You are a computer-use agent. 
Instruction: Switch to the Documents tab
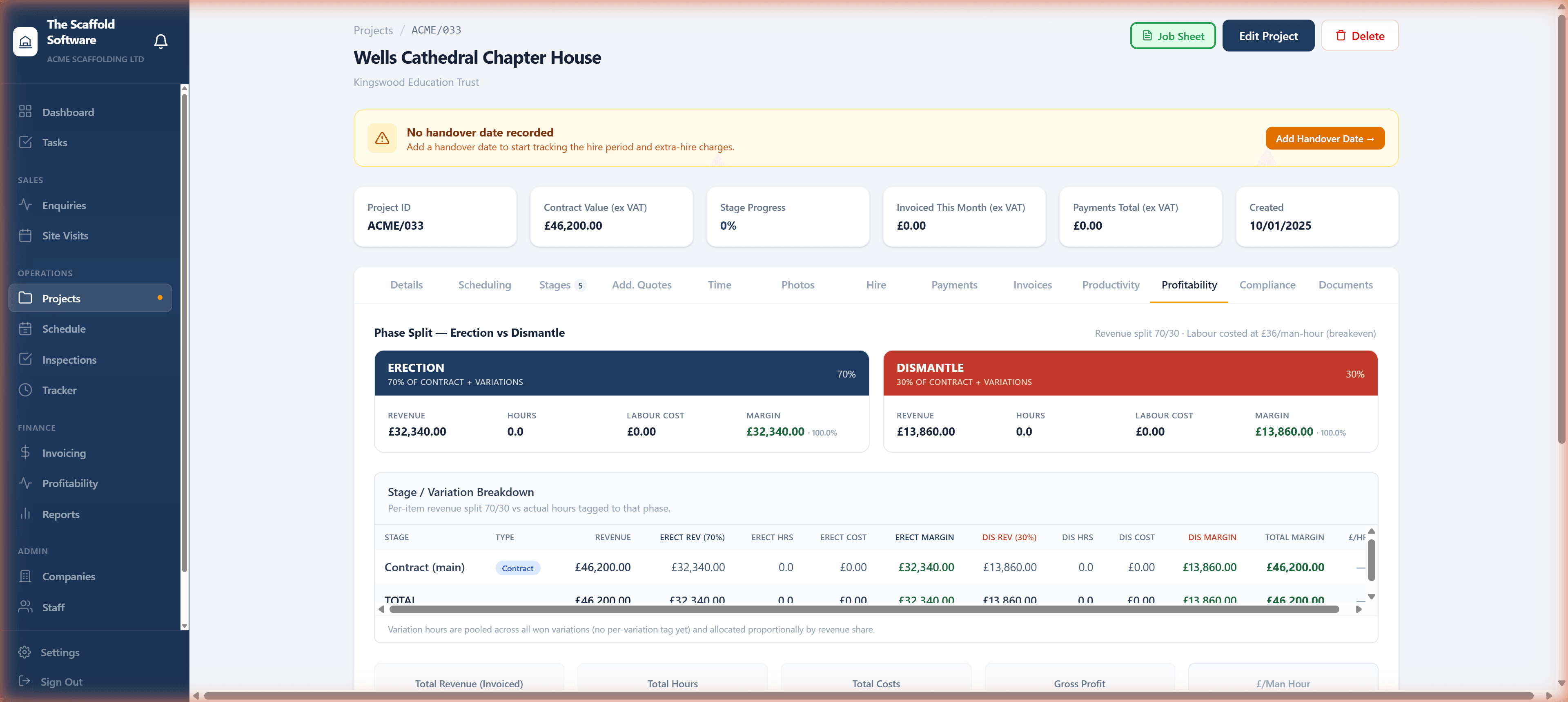pos(1345,284)
